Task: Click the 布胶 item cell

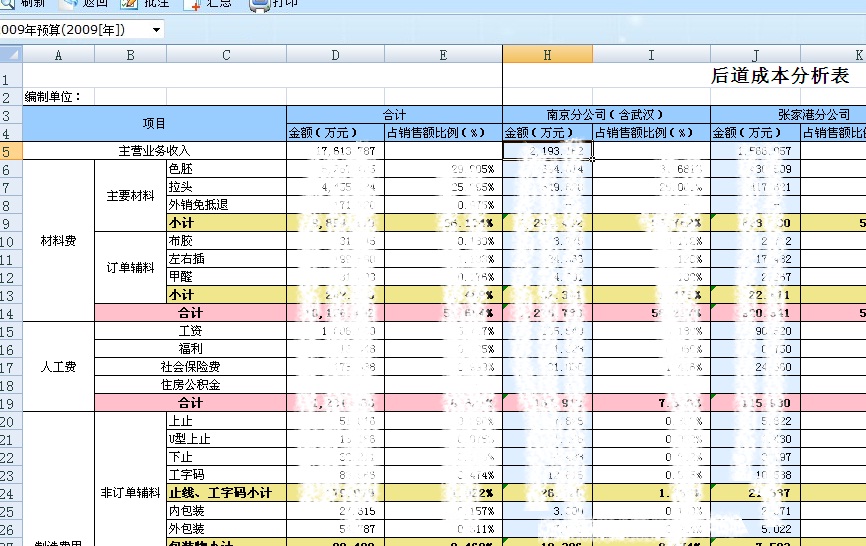Action: point(226,241)
